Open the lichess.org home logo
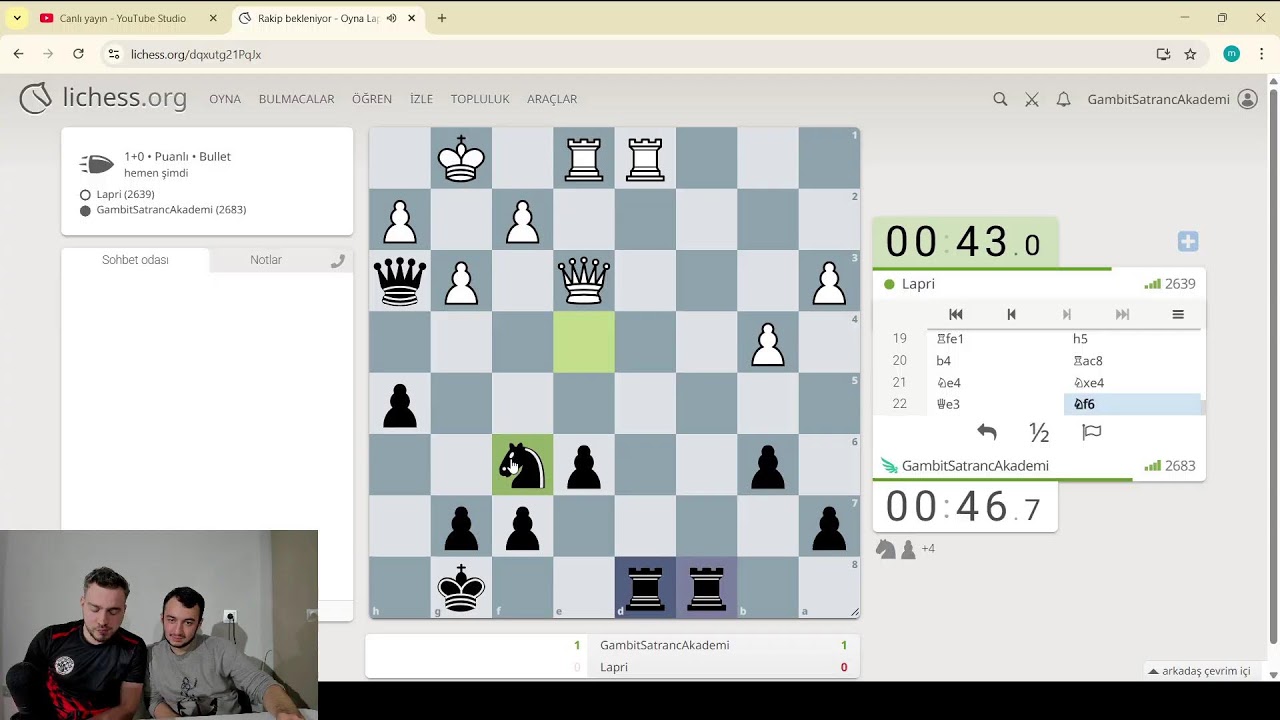Screen dimensions: 1280x720 coord(103,98)
